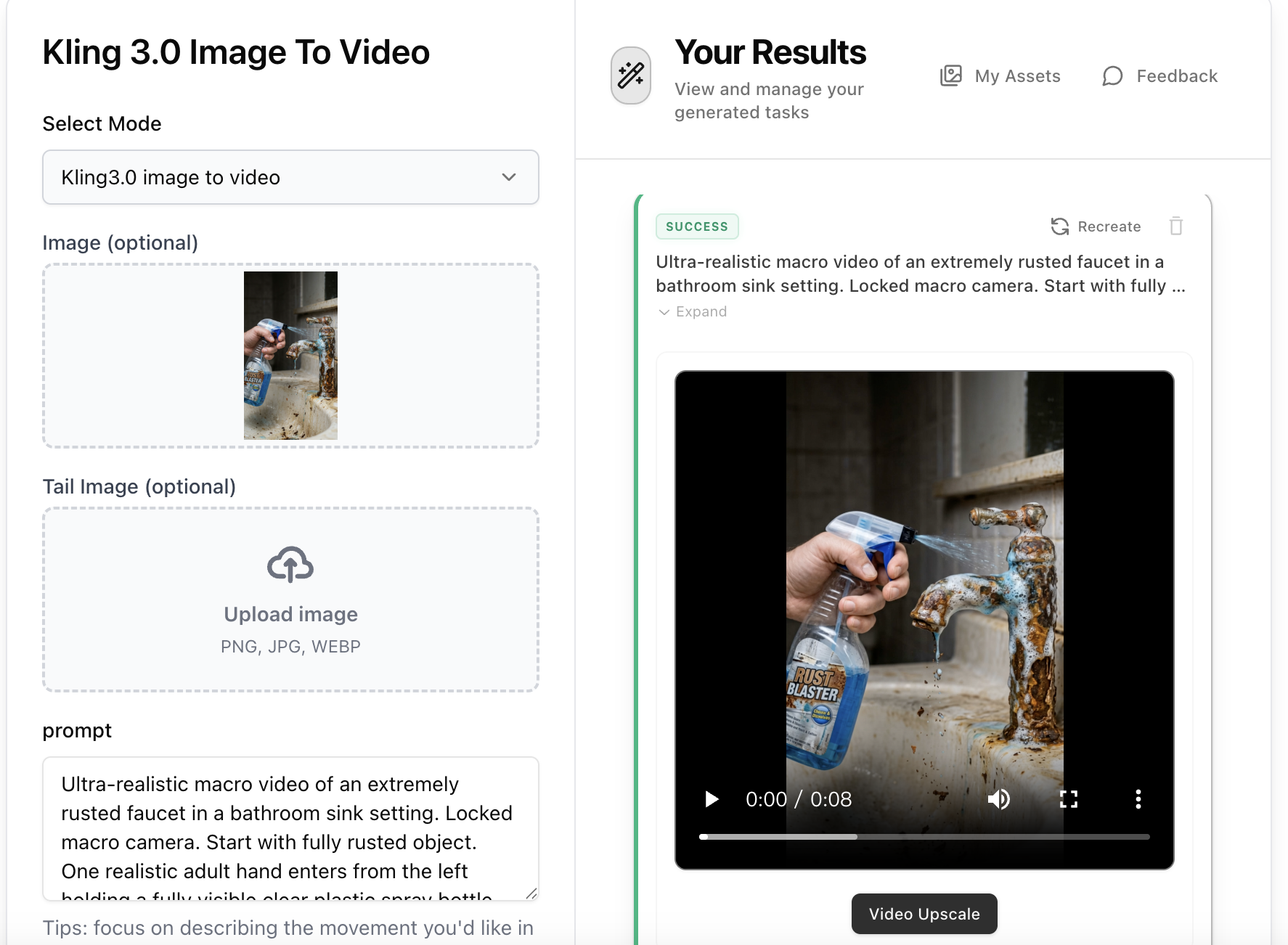Click the 'Tail Image (optional)' label

point(139,486)
